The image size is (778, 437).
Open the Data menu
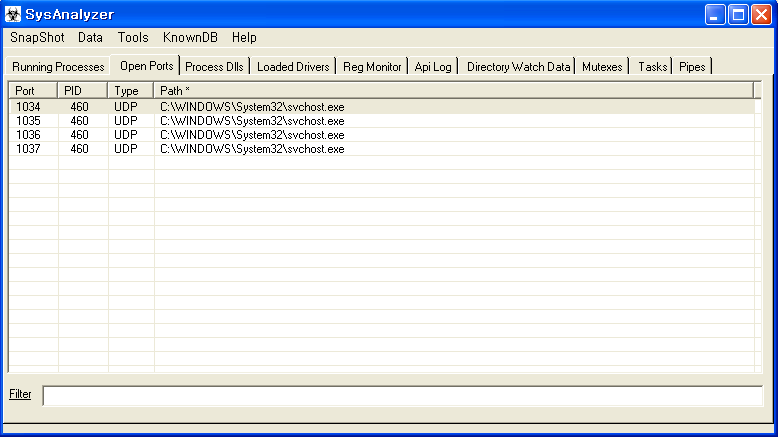tap(90, 38)
